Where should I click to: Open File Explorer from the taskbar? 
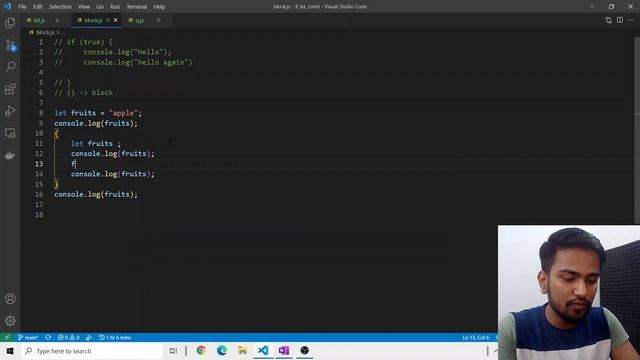pos(242,351)
